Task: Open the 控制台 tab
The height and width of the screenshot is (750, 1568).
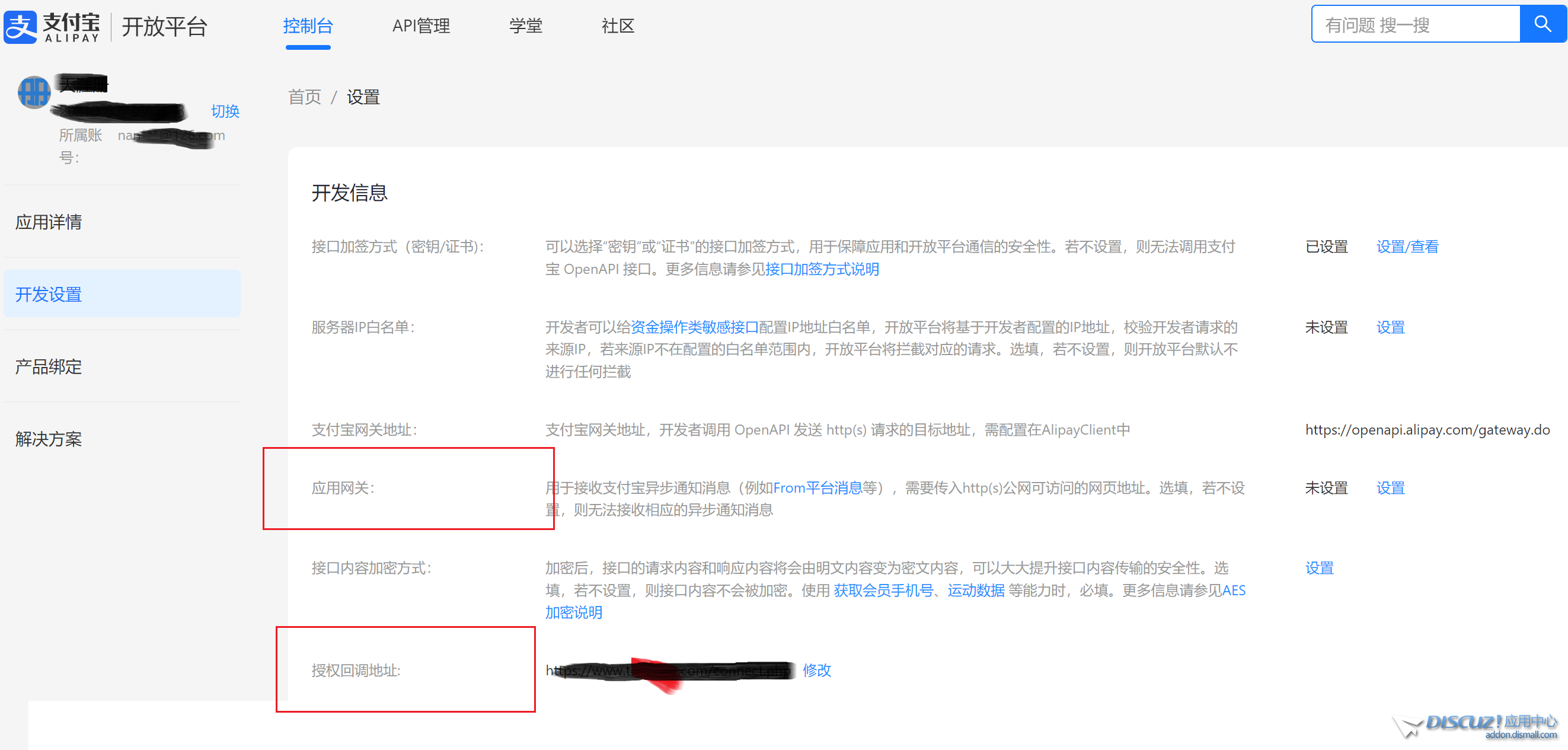Action: click(308, 26)
